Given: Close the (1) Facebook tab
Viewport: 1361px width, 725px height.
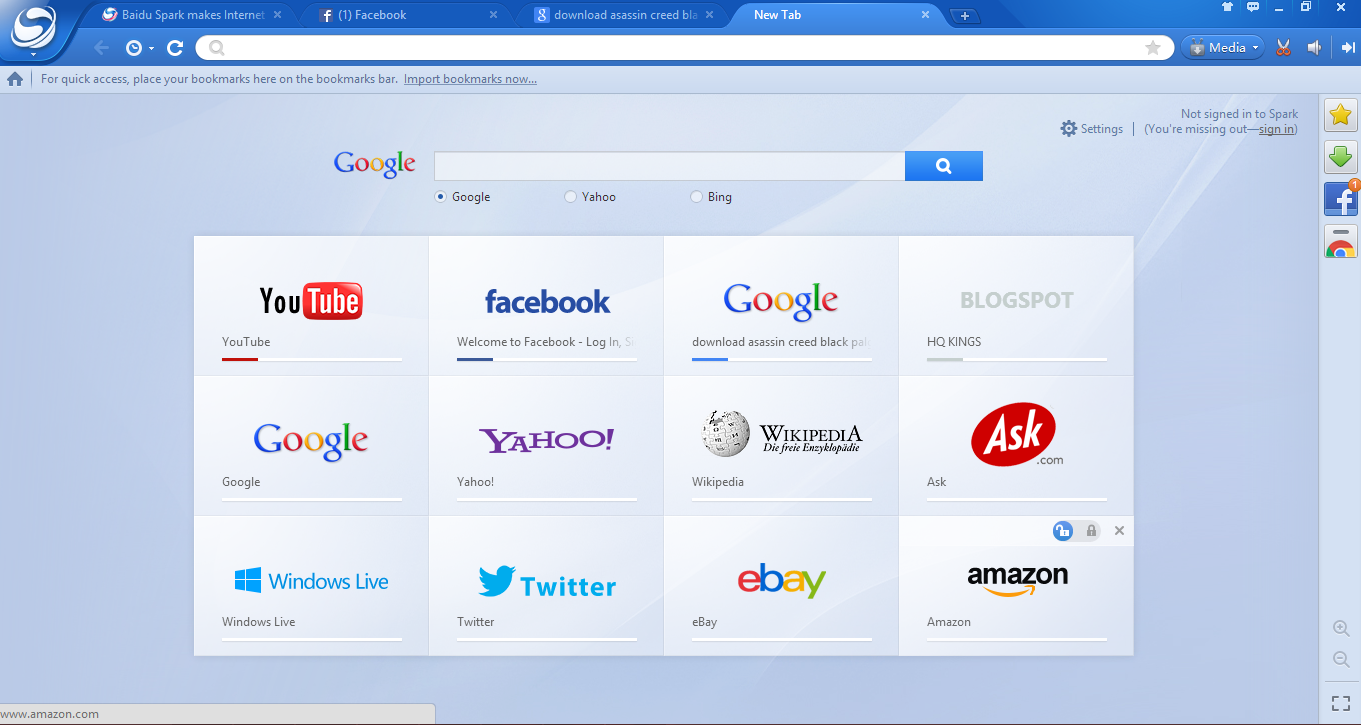Looking at the screenshot, I should pos(493,15).
